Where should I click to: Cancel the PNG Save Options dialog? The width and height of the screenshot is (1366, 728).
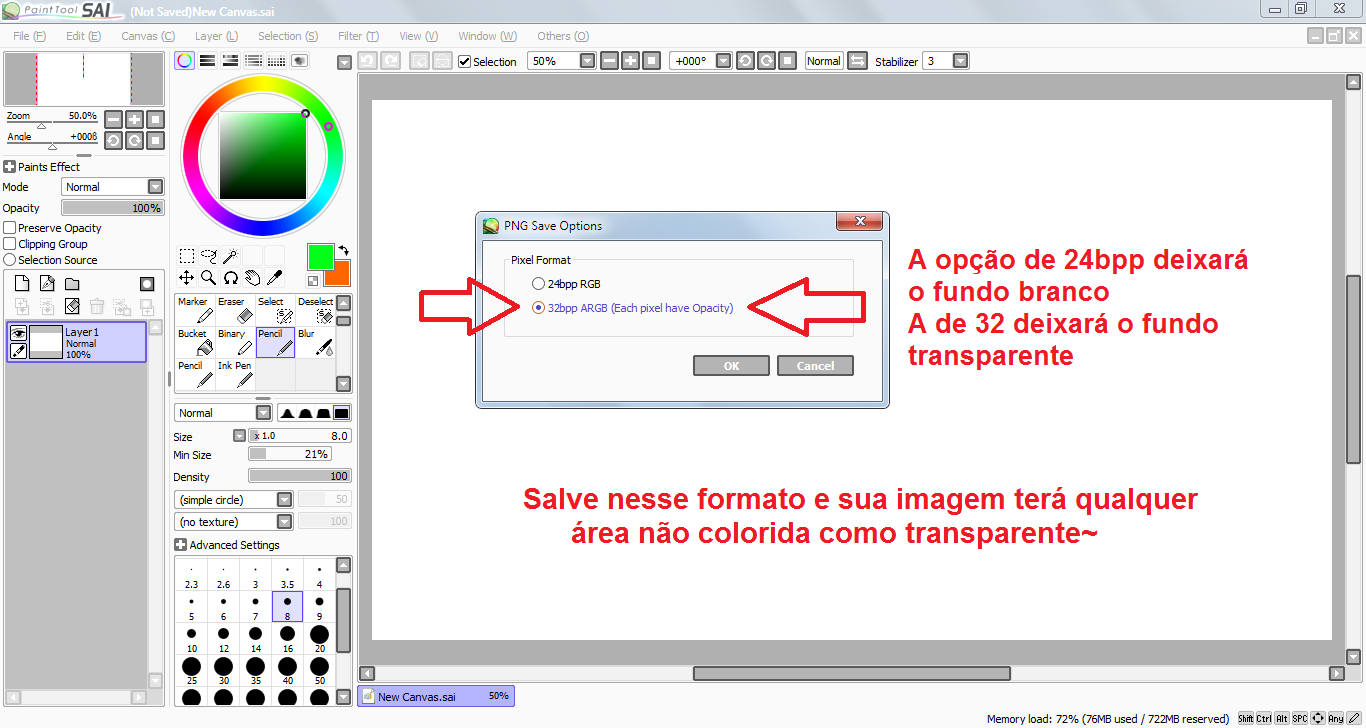point(815,366)
